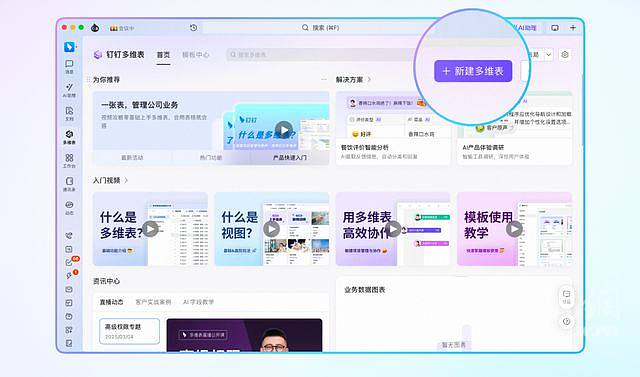Click the 新建多维表 button
Viewport: 640px width, 377px height.
[x=473, y=71]
